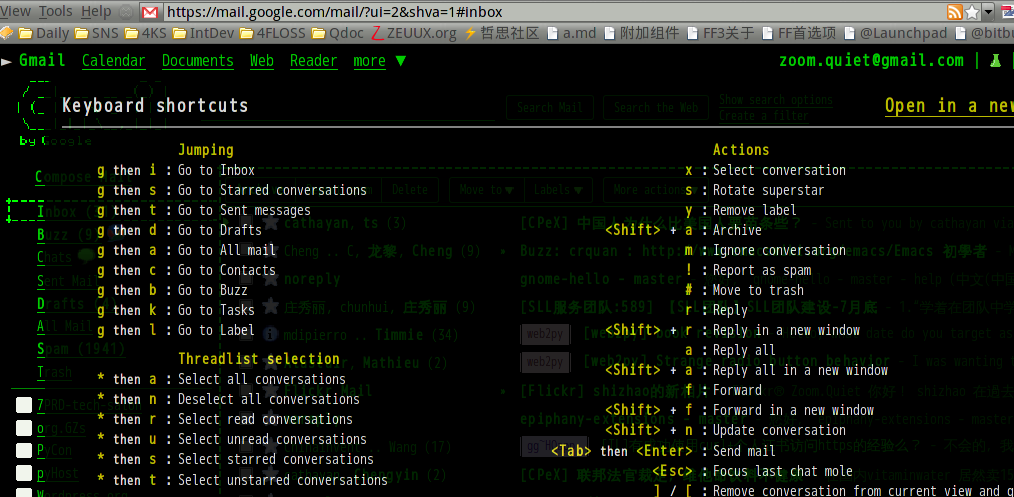
Task: Click the color swatch for PyCon label
Action: tap(24, 450)
